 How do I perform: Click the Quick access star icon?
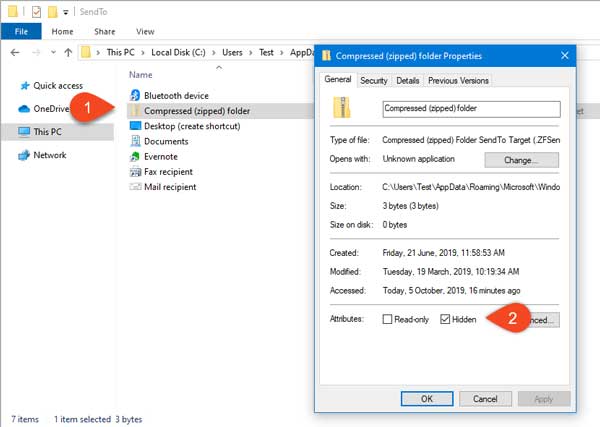[x=25, y=86]
